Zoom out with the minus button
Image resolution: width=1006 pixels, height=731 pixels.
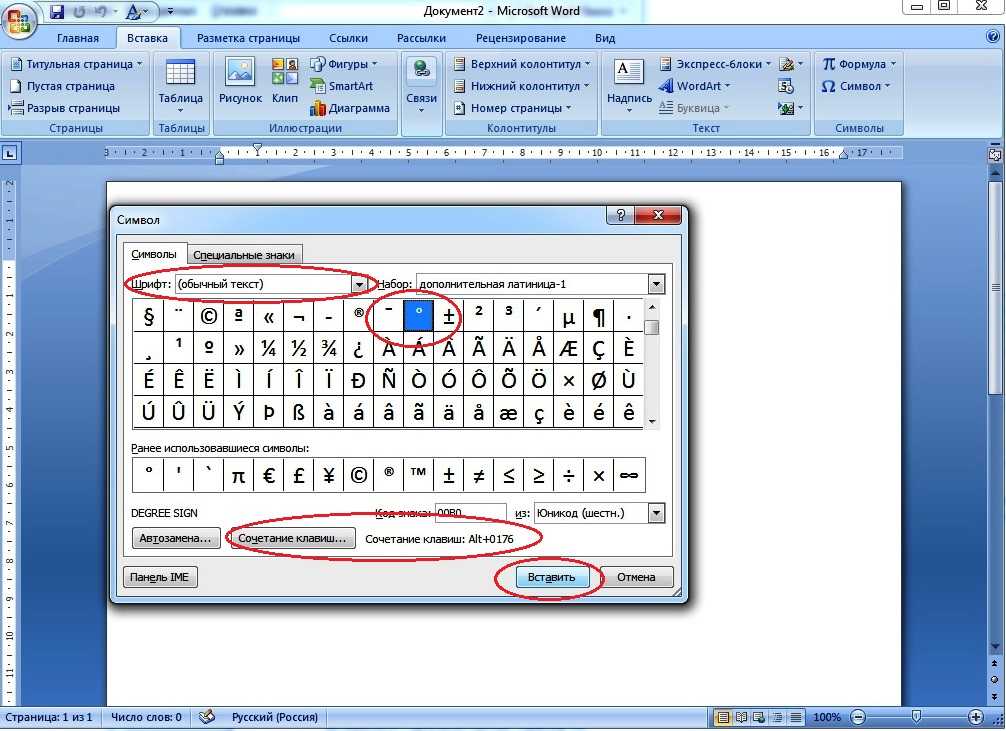click(858, 717)
